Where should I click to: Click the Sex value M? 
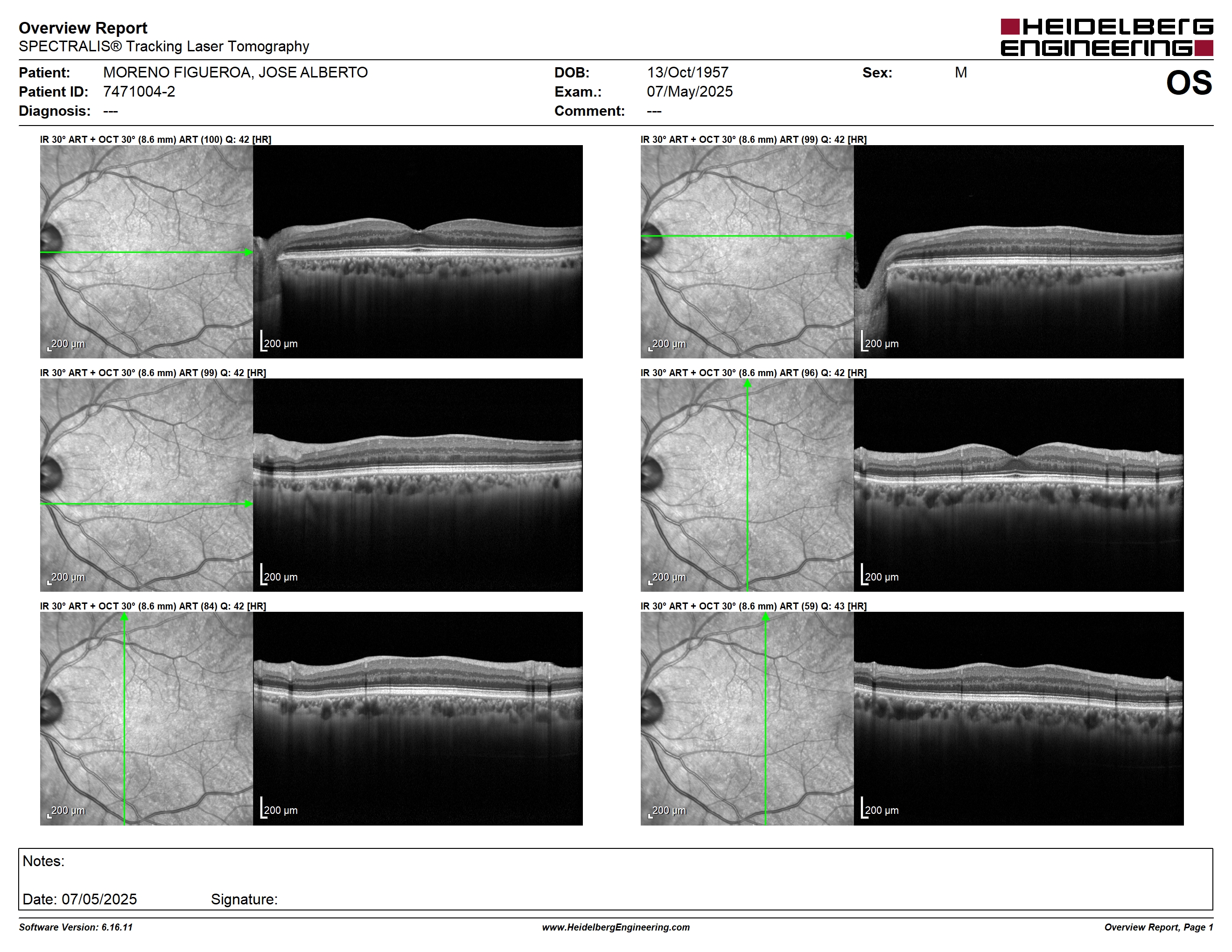click(961, 72)
